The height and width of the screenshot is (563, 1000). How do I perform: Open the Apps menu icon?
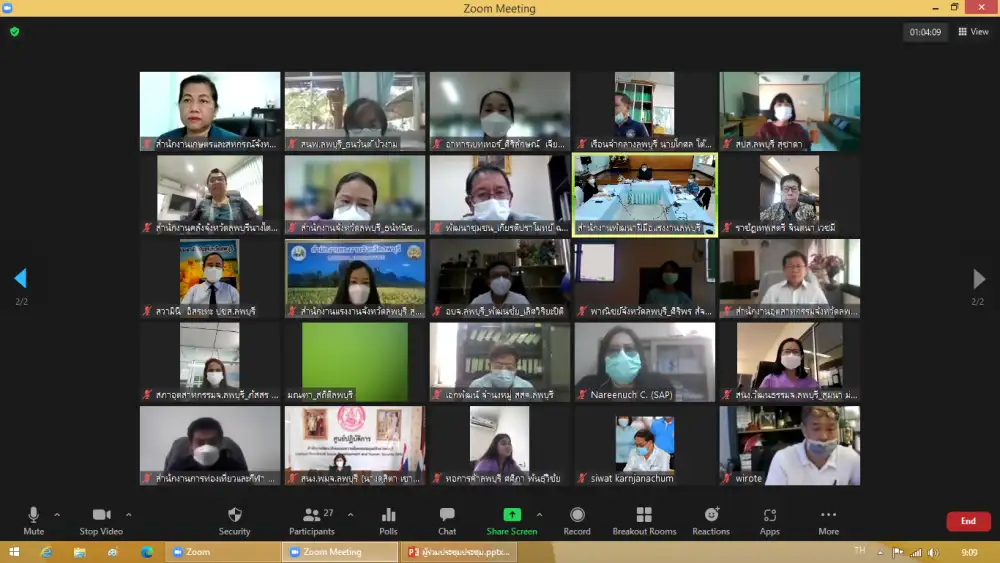tap(769, 520)
